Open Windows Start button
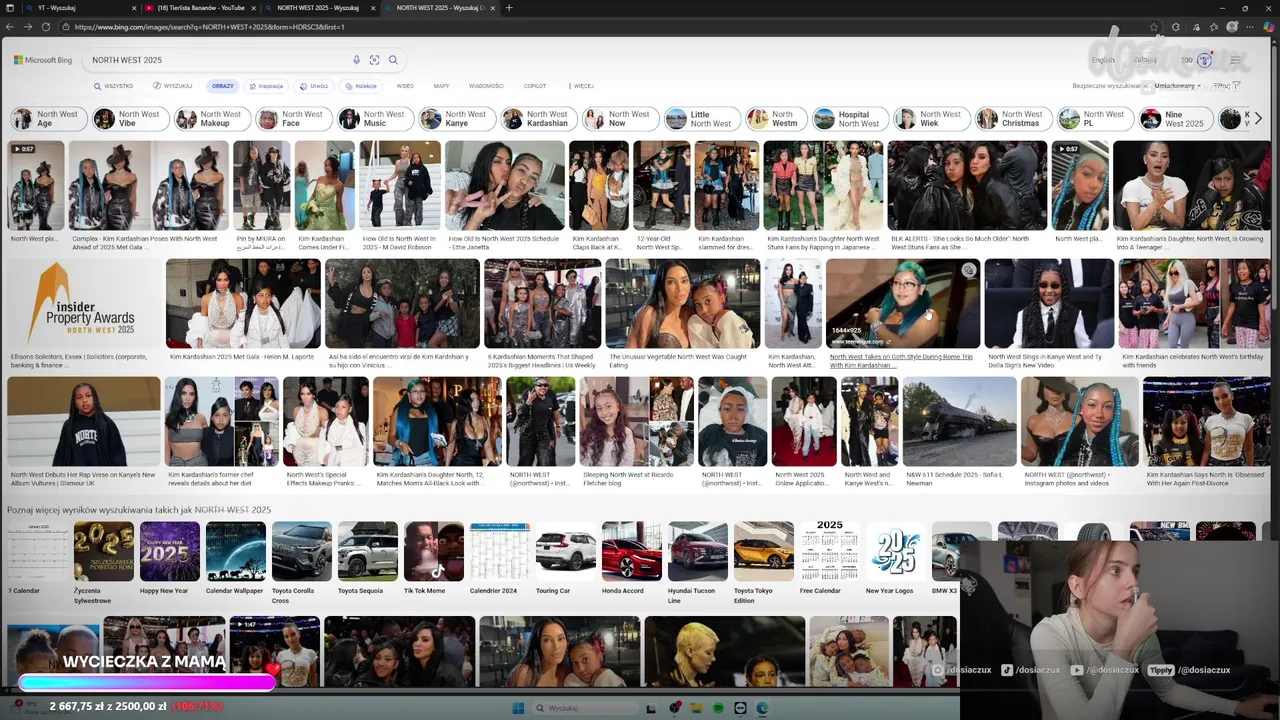This screenshot has width=1280, height=720. pos(518,708)
